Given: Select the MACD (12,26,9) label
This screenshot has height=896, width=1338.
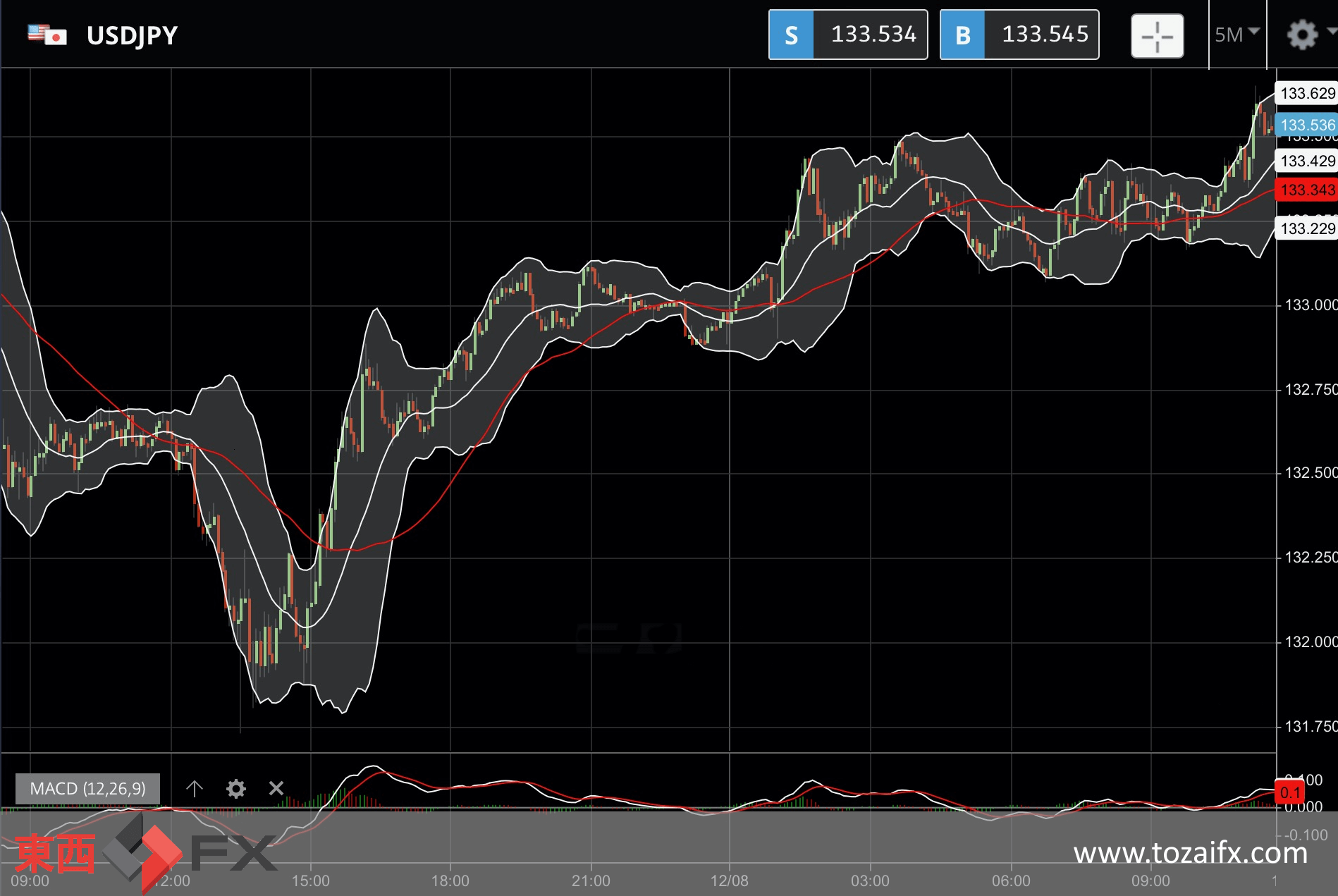Looking at the screenshot, I should tap(87, 788).
